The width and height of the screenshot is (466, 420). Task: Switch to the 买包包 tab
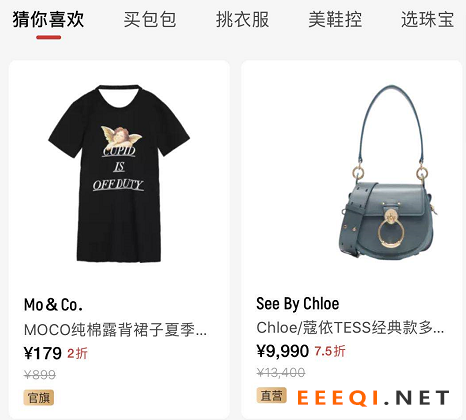[x=150, y=19]
